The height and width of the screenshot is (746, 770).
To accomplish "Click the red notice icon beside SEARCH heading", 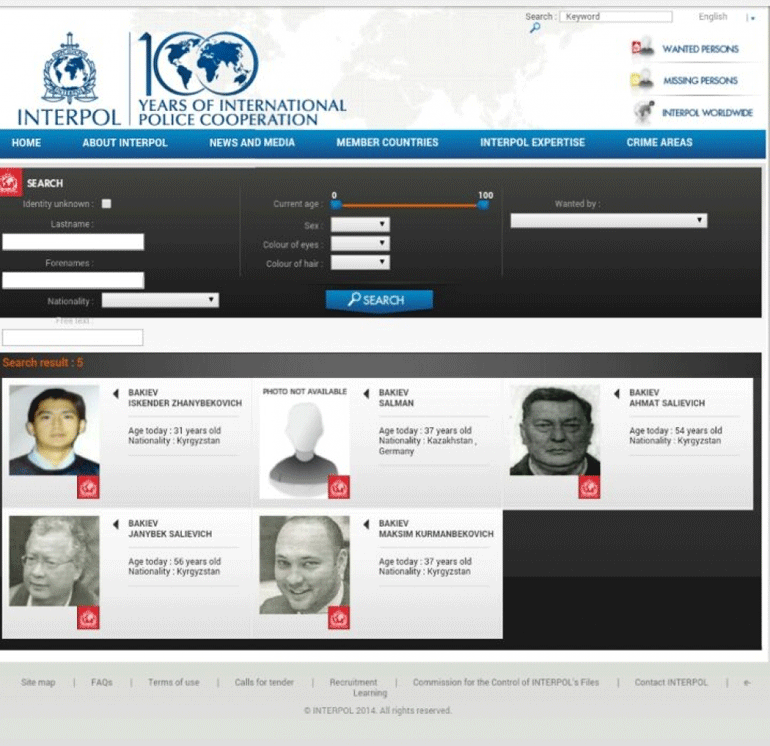I will pyautogui.click(x=10, y=183).
